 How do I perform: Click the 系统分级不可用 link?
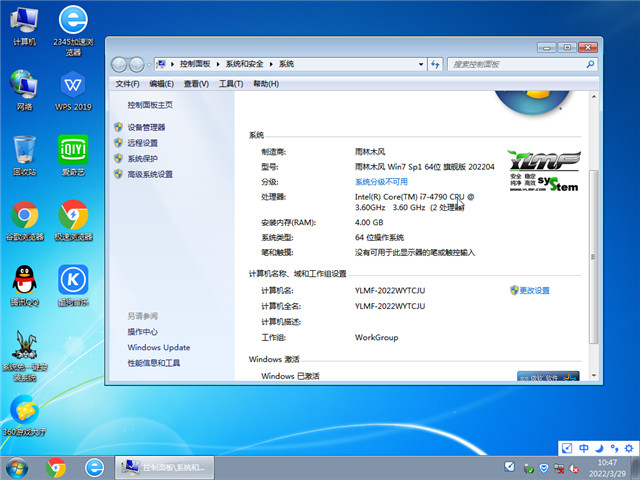[381, 182]
